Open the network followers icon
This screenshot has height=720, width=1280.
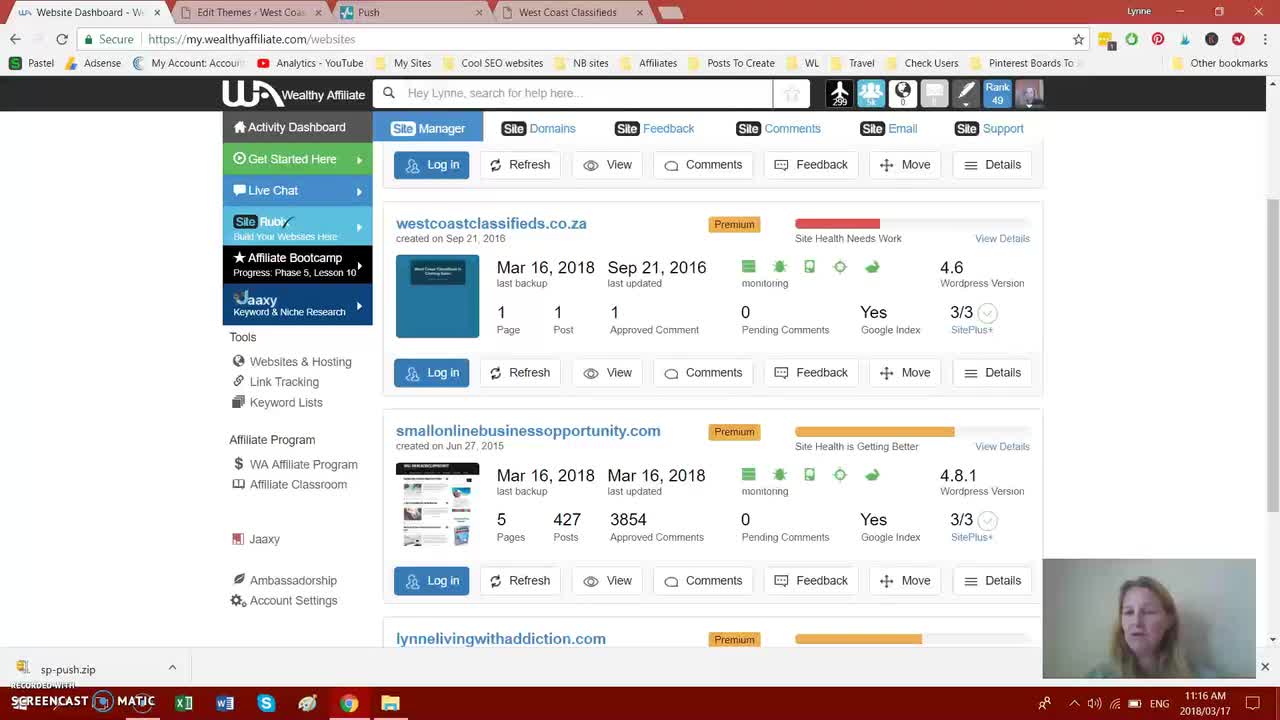870,93
